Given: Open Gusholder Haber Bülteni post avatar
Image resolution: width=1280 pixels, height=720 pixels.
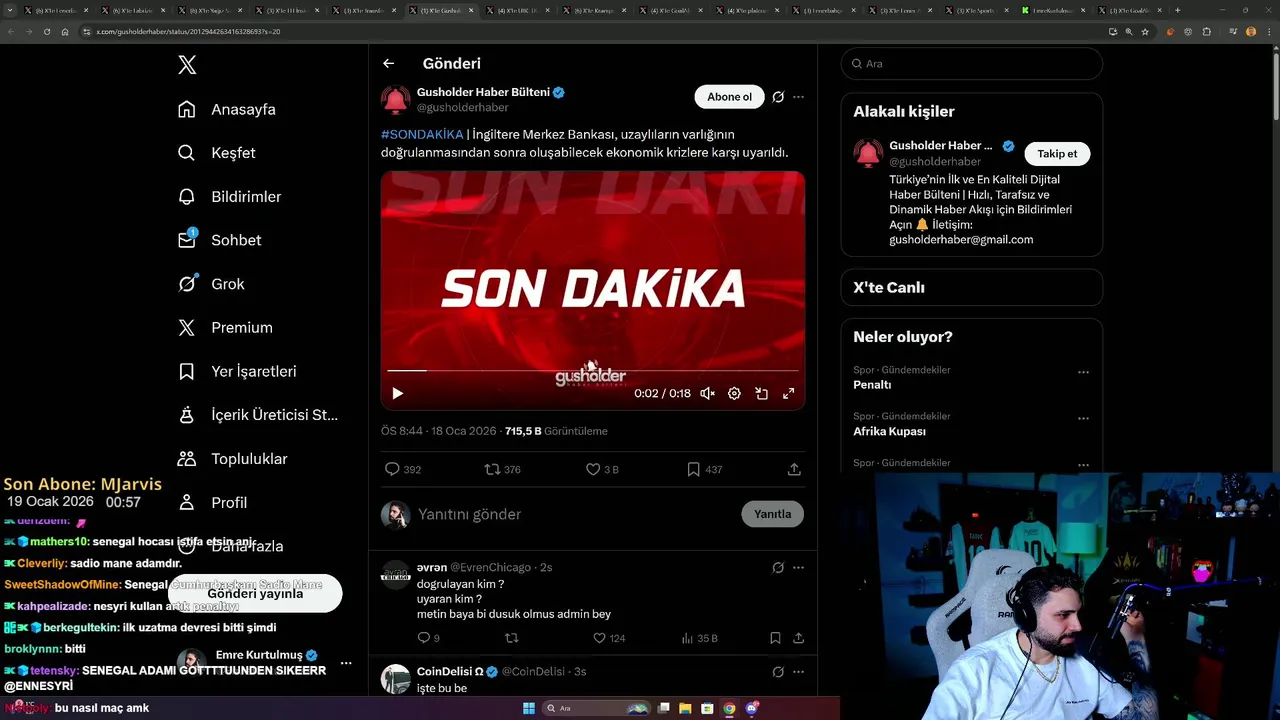Looking at the screenshot, I should tap(396, 100).
